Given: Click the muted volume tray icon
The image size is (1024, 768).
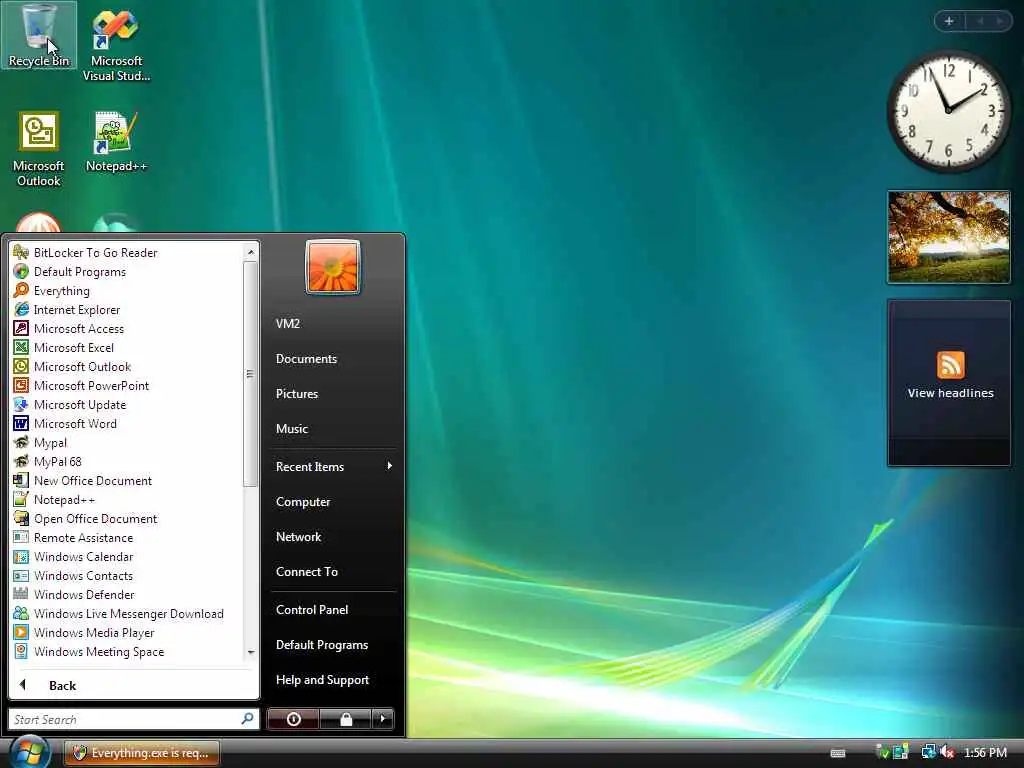Looking at the screenshot, I should 947,752.
